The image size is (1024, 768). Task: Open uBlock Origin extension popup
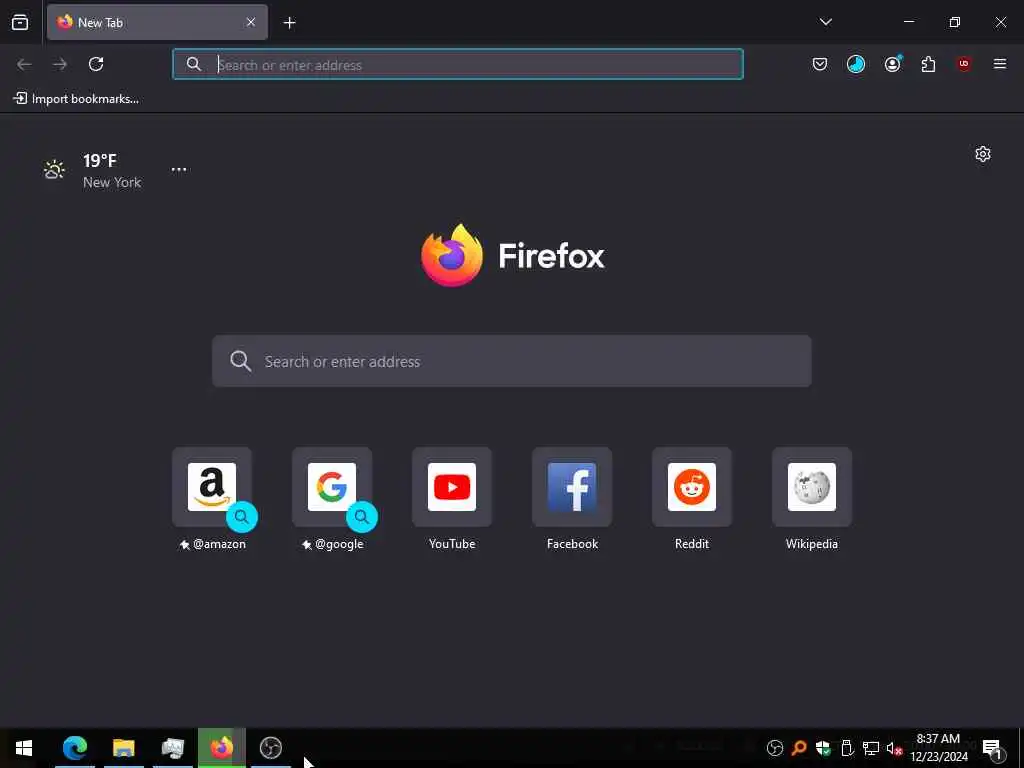tap(964, 64)
